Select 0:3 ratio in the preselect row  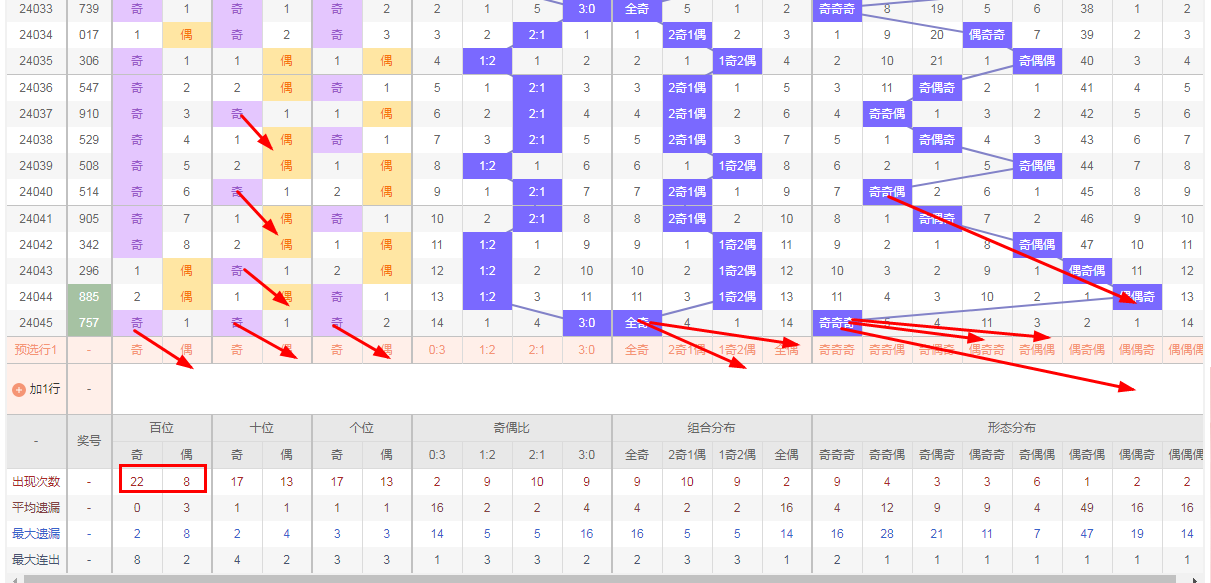437,350
